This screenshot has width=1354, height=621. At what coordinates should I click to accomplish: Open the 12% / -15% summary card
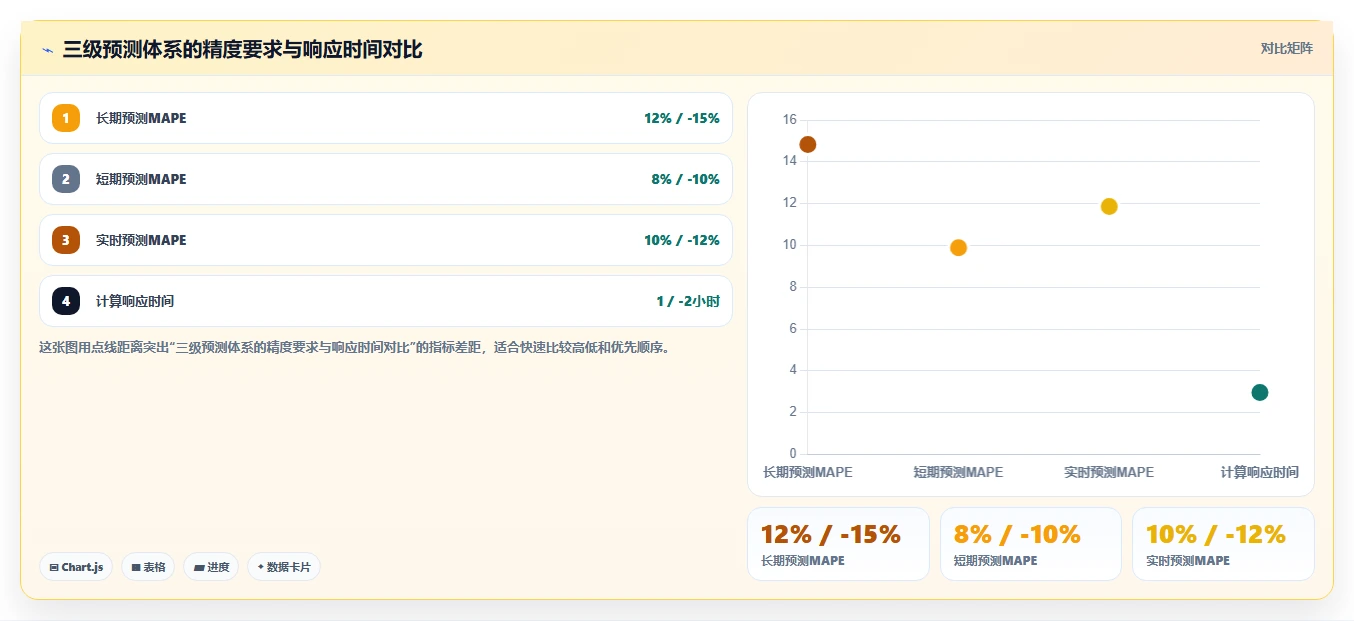point(838,544)
